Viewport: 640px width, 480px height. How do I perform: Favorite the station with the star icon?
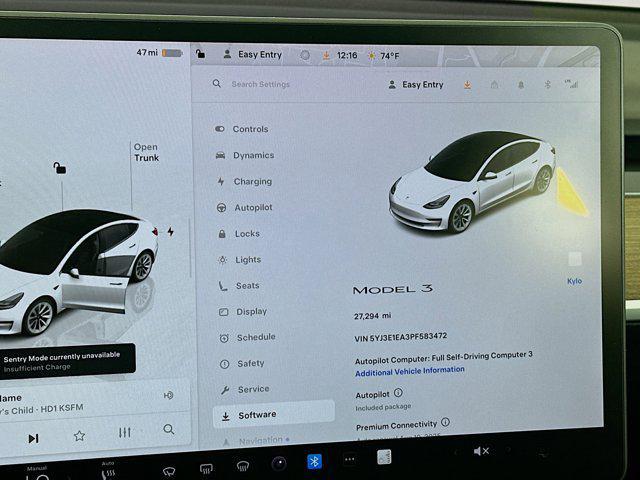[79, 436]
